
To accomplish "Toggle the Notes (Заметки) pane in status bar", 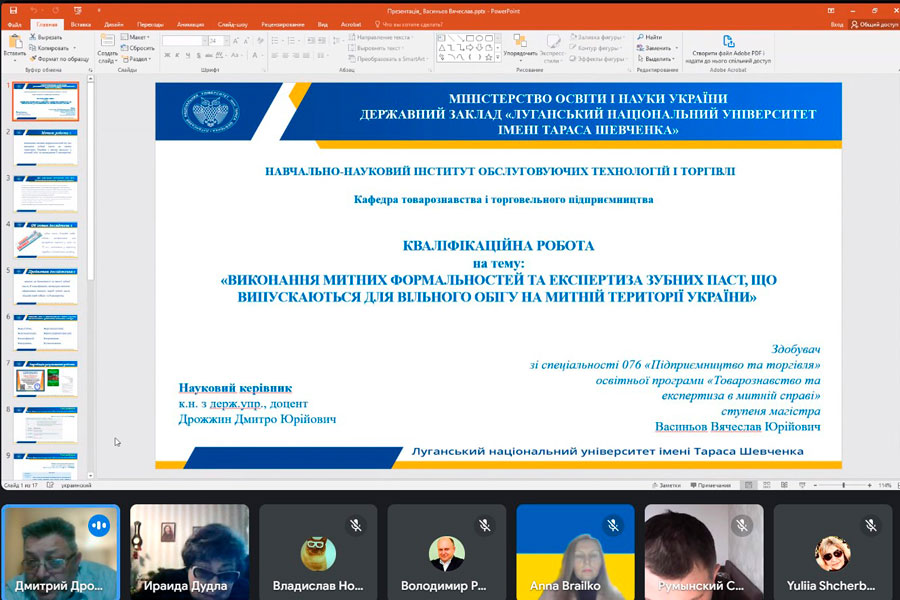I will coord(664,485).
